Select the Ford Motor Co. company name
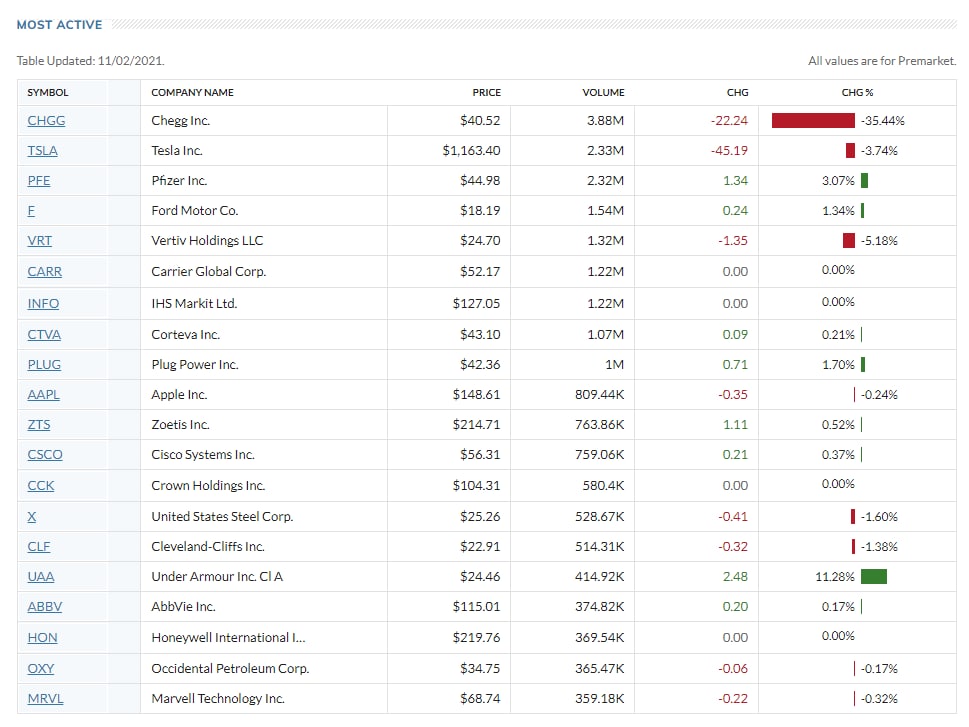 tap(195, 211)
